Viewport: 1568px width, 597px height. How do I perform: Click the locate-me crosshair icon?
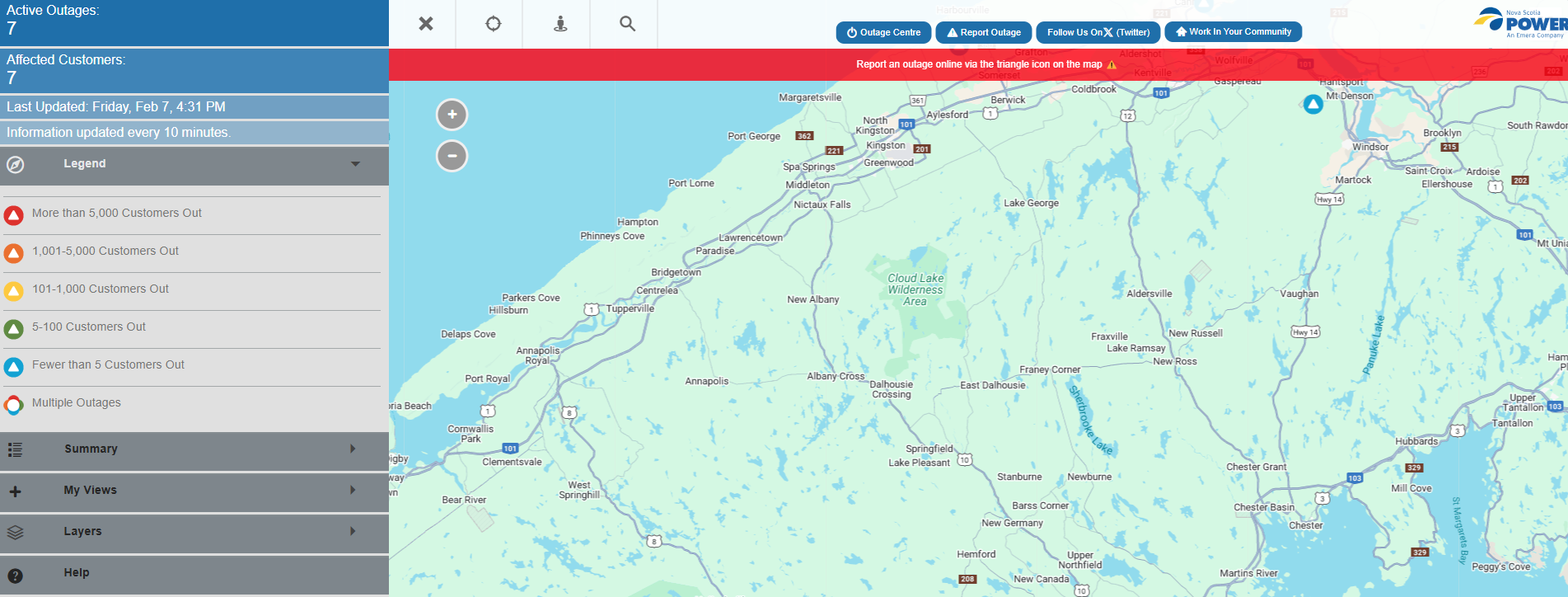point(493,24)
